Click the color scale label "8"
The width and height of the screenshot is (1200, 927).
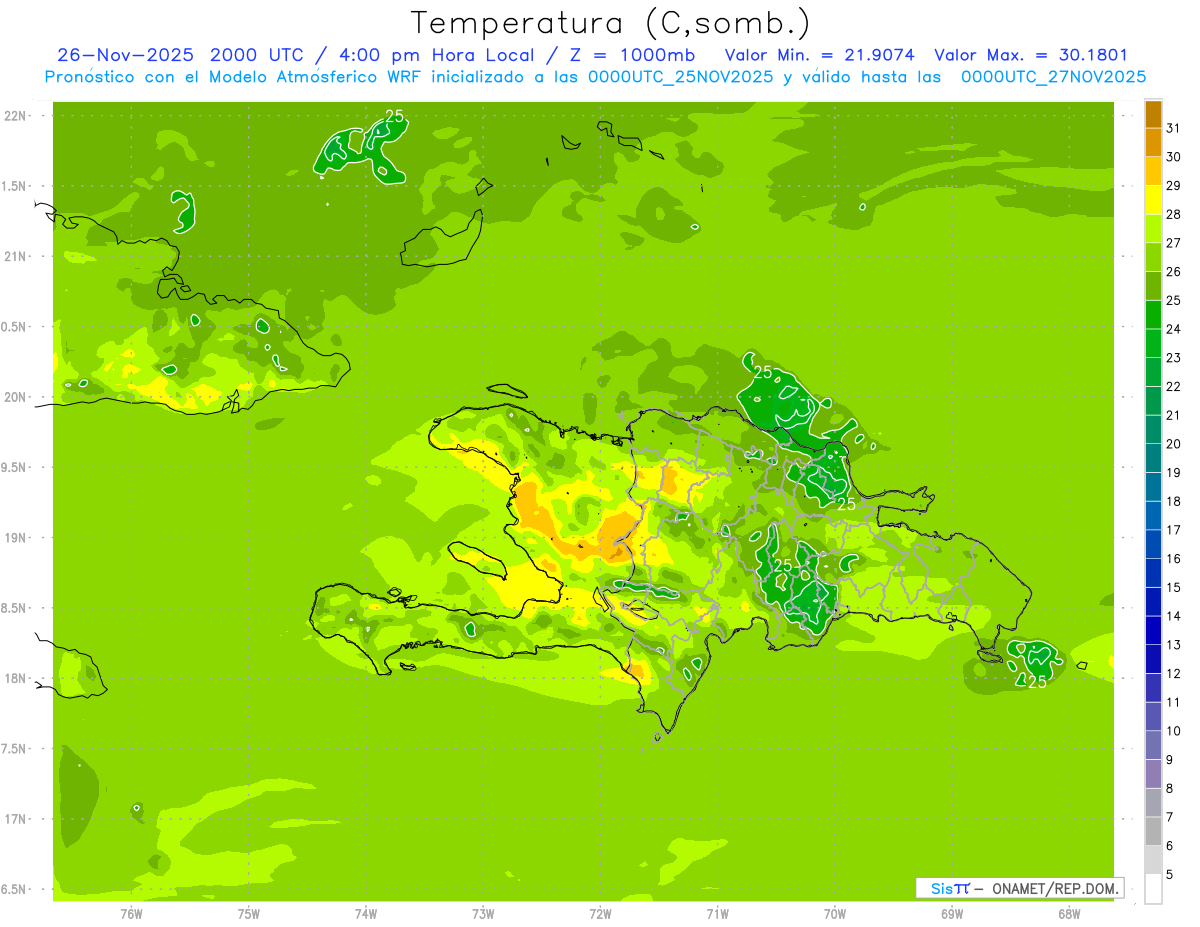1170,788
